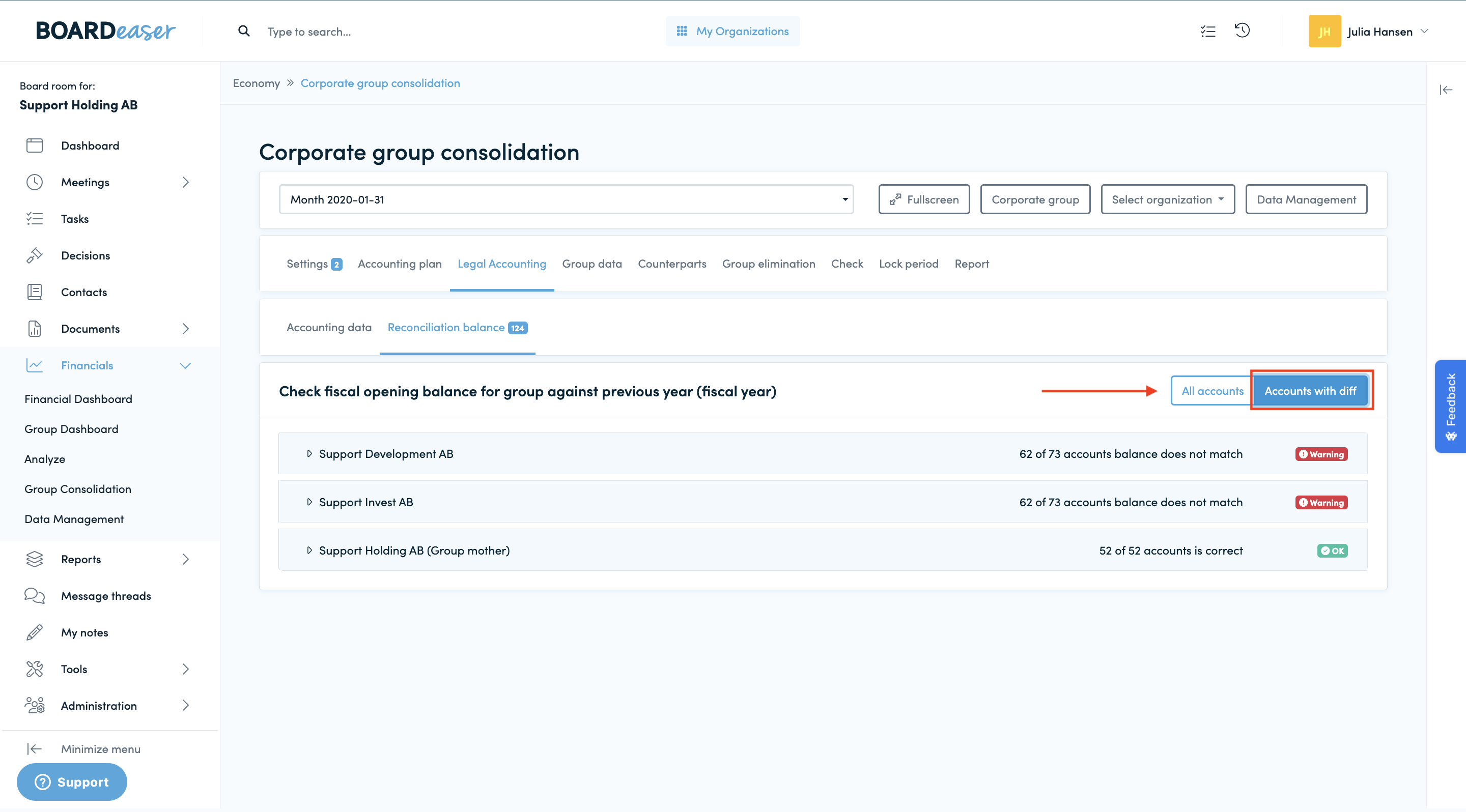1466x812 pixels.
Task: Click the Data Management button
Action: click(x=1306, y=199)
